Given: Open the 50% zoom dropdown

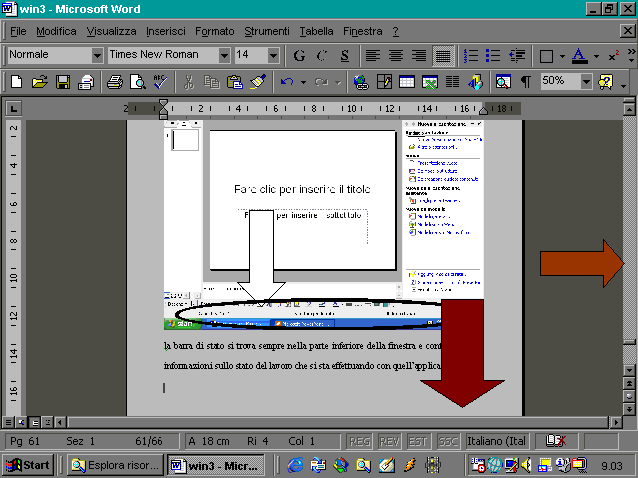Looking at the screenshot, I should [586, 81].
